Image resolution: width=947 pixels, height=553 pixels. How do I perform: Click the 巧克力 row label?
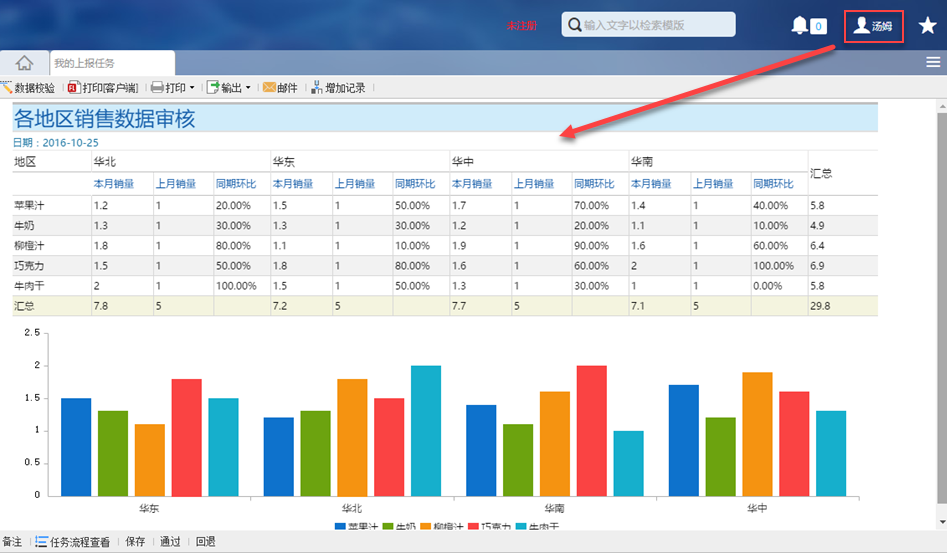click(x=29, y=266)
